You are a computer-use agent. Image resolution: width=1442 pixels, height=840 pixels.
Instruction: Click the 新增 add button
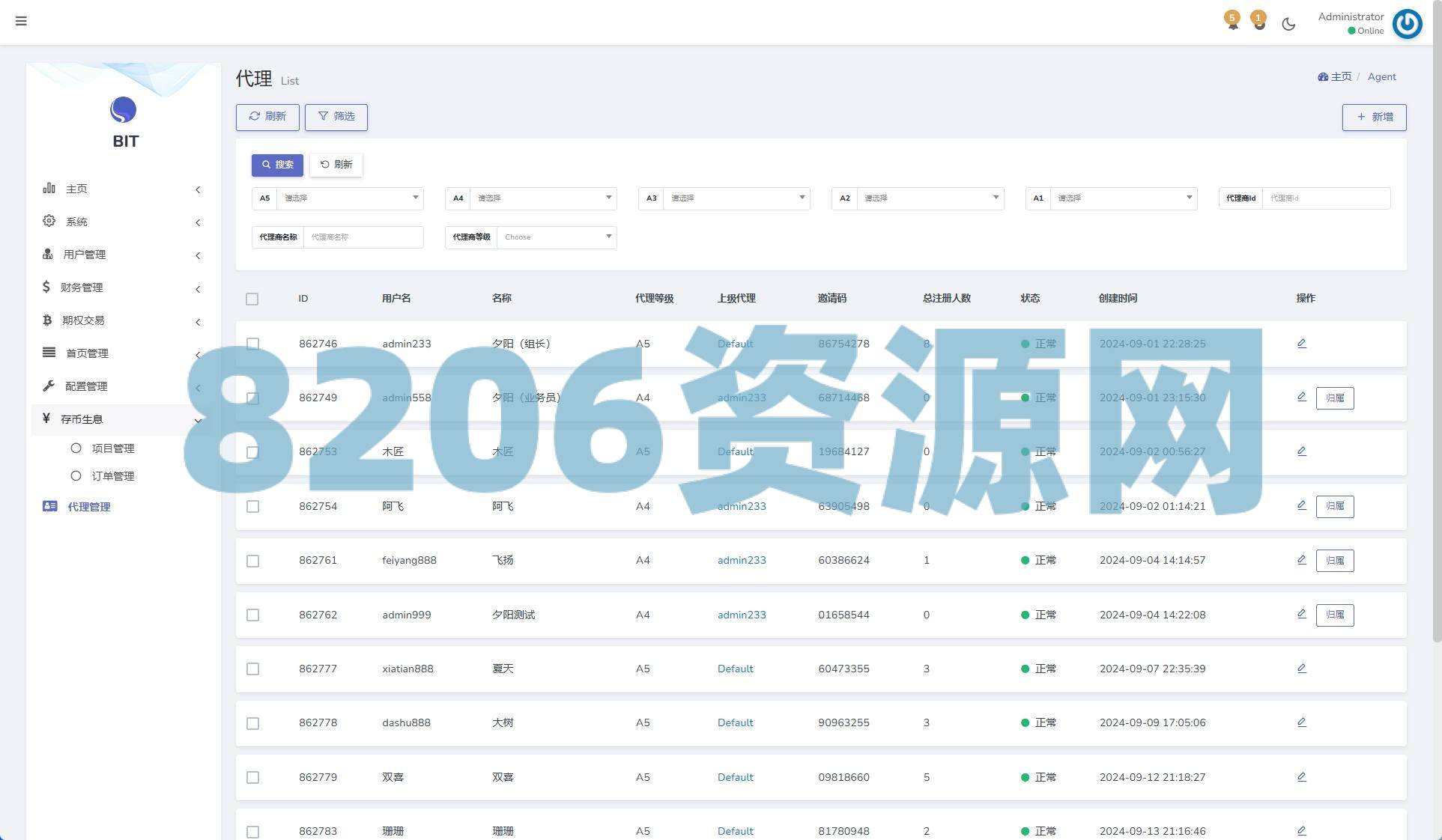pos(1374,118)
